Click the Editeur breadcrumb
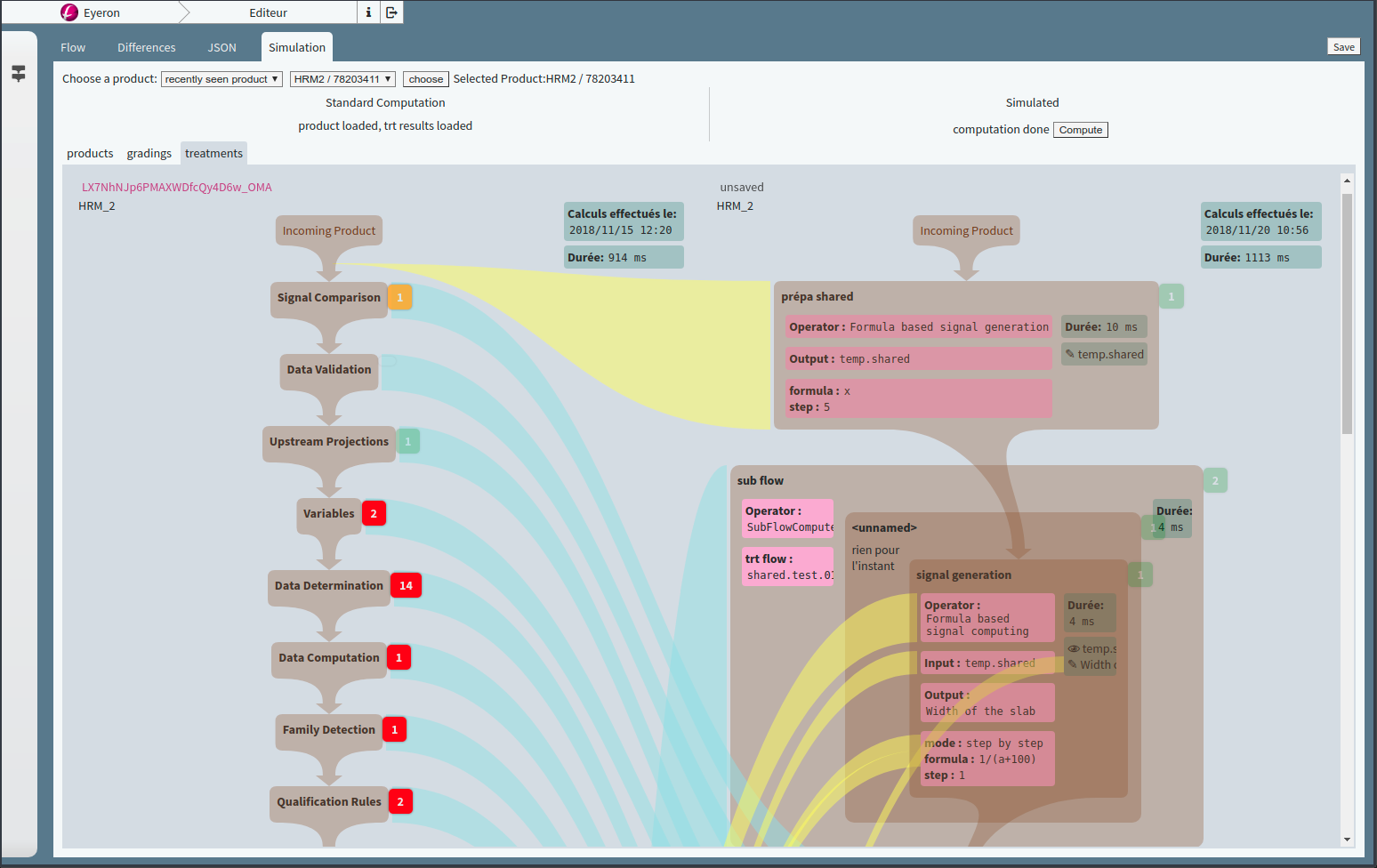 268,12
